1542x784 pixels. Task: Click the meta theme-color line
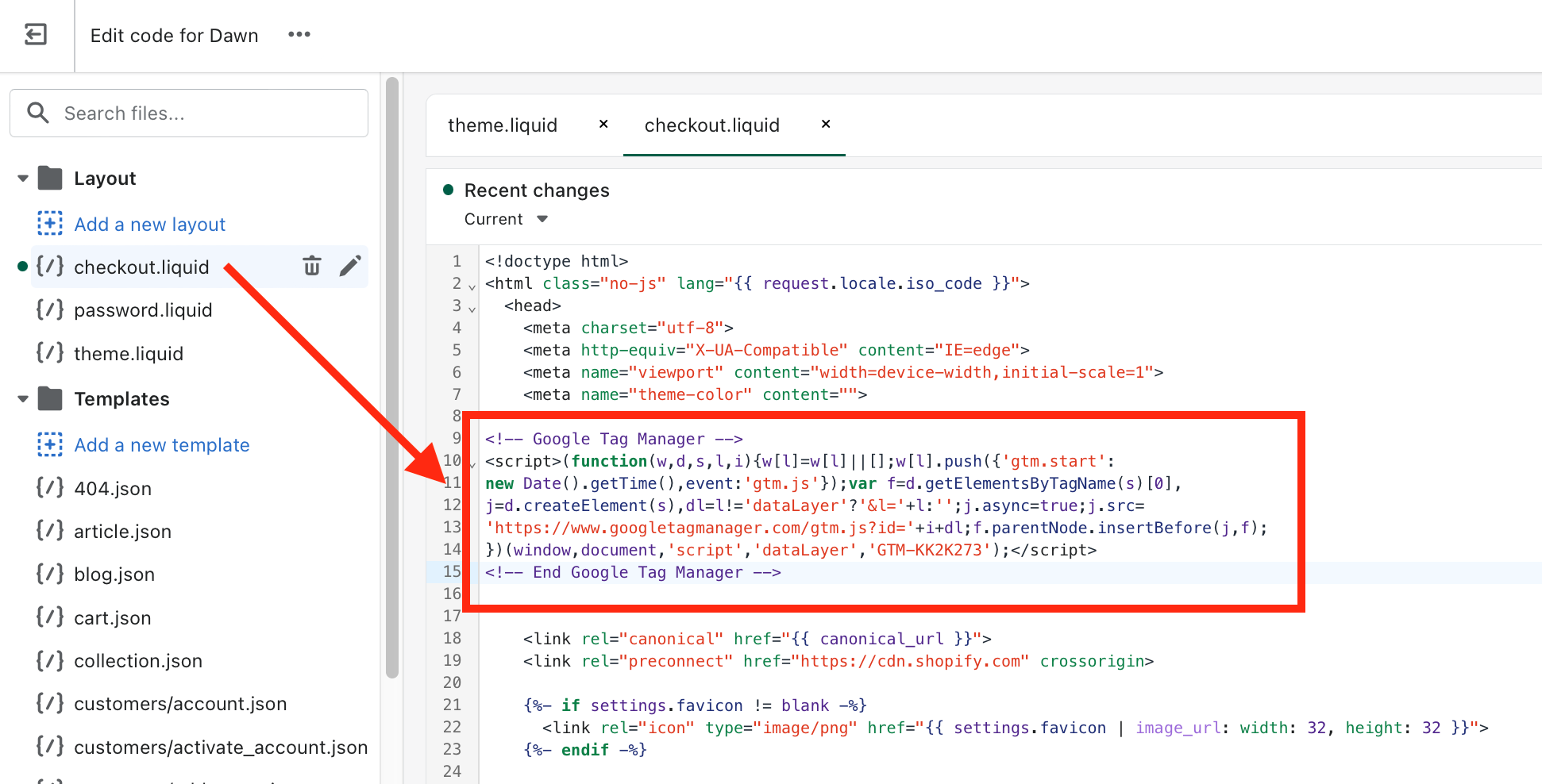pos(695,394)
